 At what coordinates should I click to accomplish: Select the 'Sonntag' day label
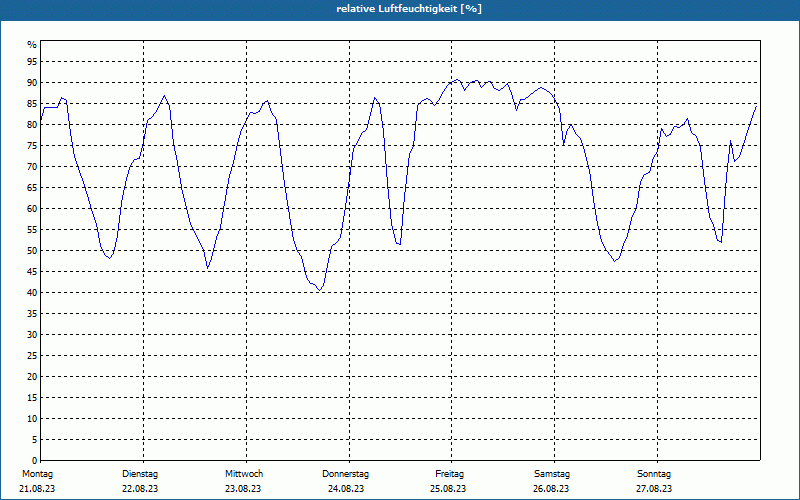pos(654,474)
